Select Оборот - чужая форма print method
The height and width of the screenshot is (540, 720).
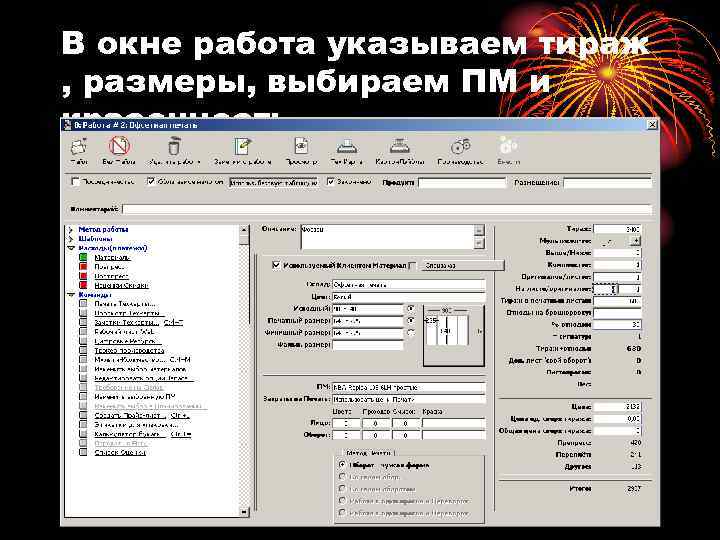(342, 465)
